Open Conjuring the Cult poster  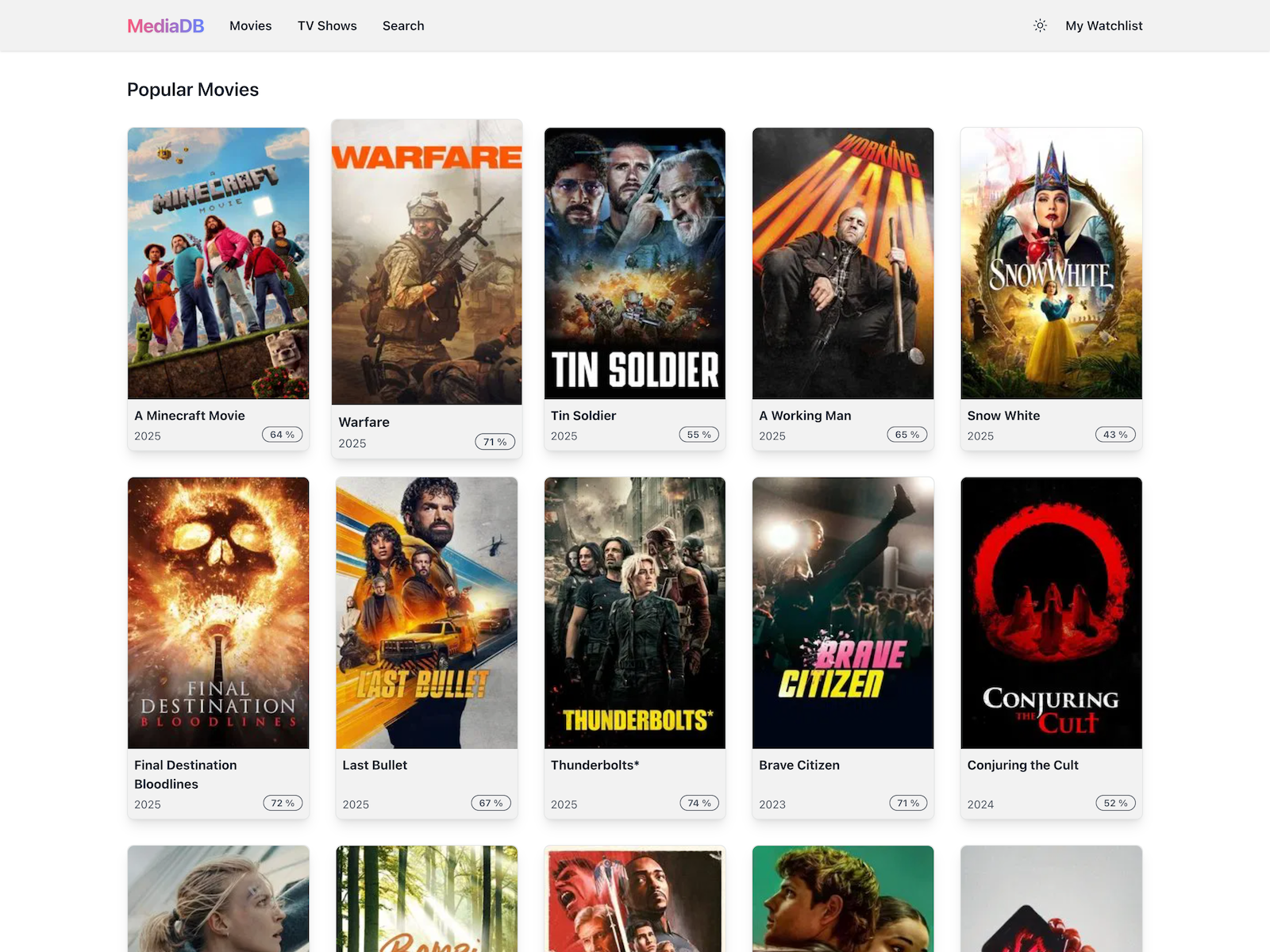coord(1052,612)
